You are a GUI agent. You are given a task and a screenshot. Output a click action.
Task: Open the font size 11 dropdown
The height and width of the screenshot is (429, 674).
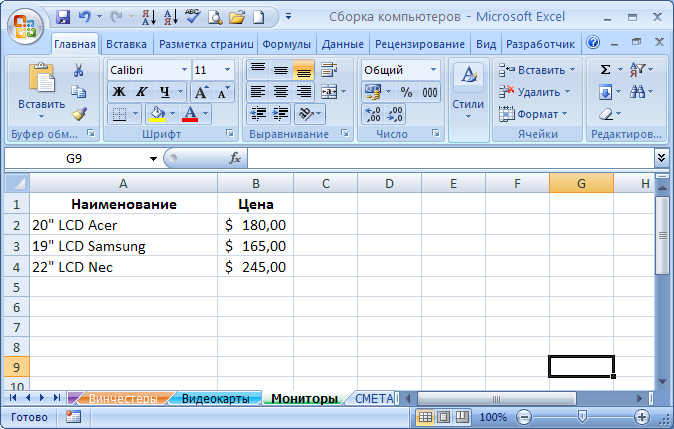point(227,70)
